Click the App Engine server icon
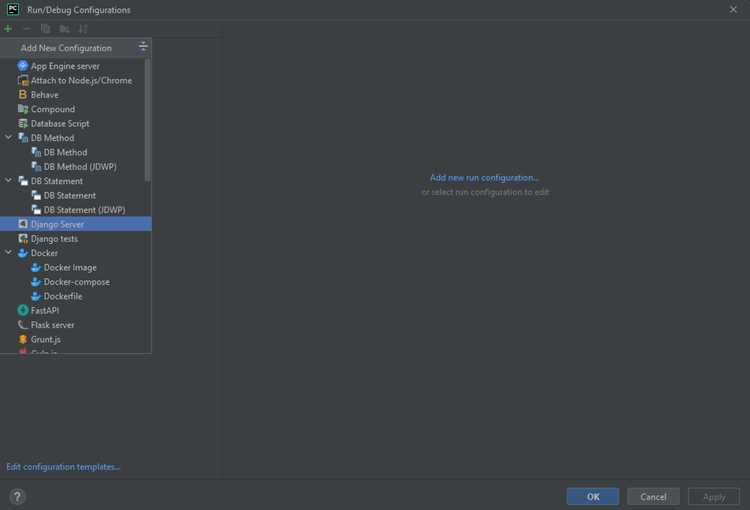750x510 pixels. tap(22, 66)
